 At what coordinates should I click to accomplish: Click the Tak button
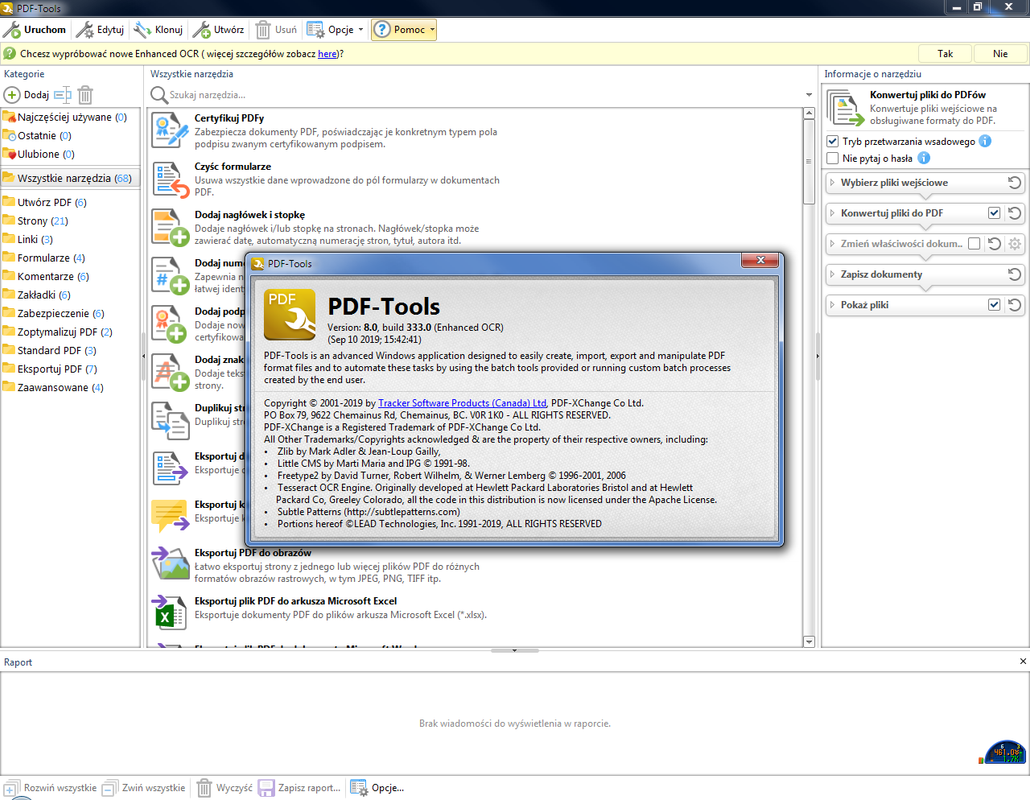[945, 54]
